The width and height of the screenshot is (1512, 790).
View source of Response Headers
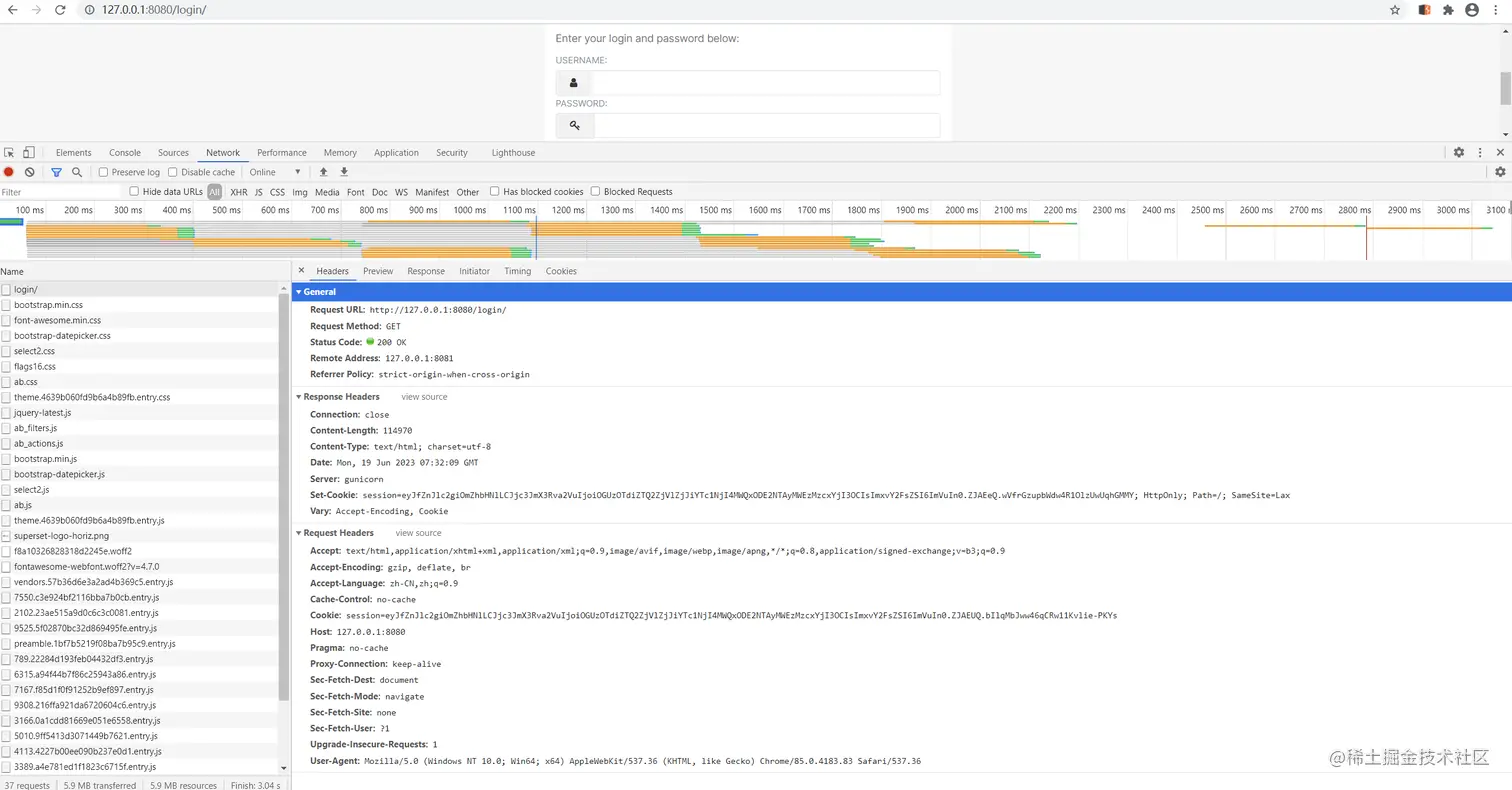click(425, 397)
